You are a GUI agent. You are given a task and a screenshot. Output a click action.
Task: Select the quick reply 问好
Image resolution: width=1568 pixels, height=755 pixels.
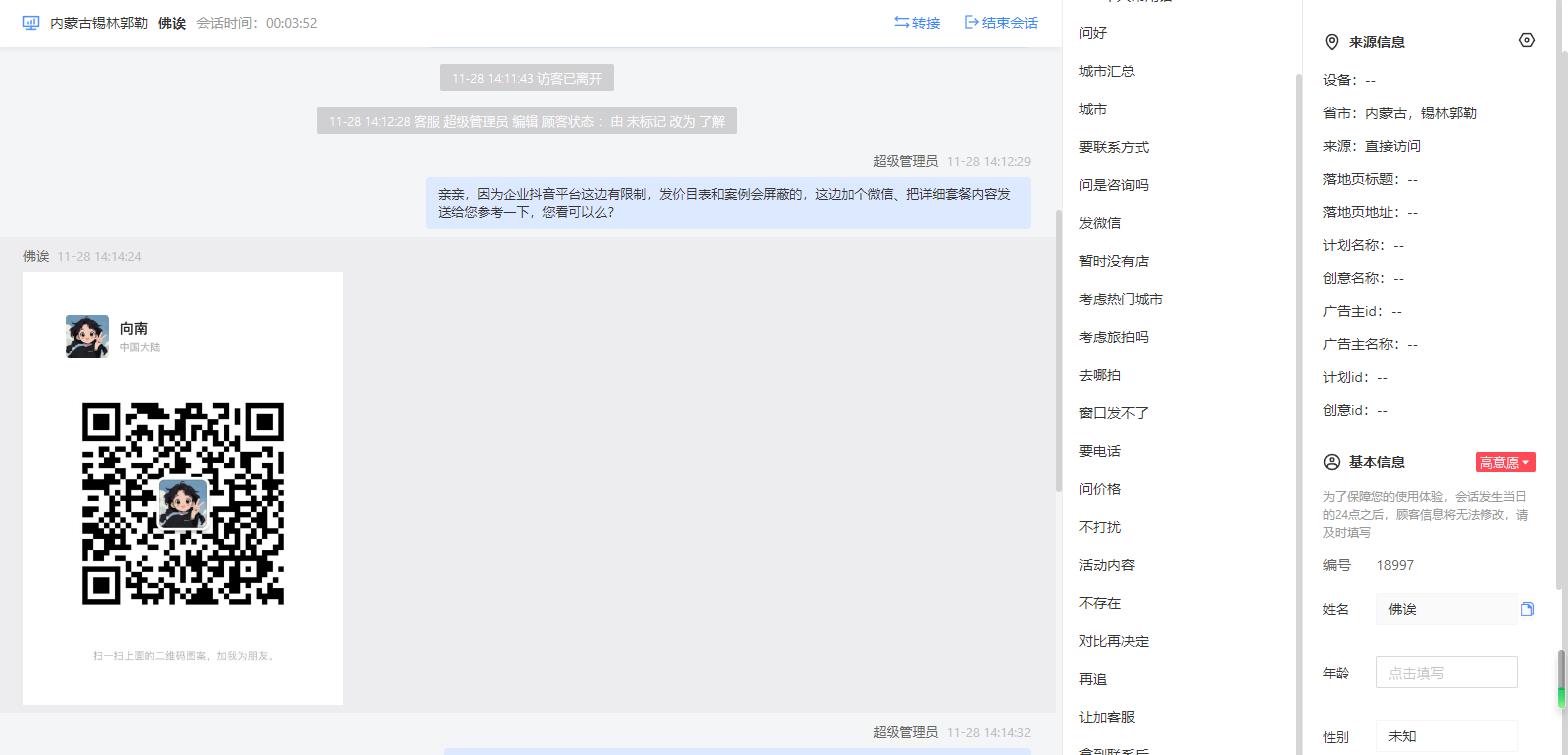pos(1093,33)
